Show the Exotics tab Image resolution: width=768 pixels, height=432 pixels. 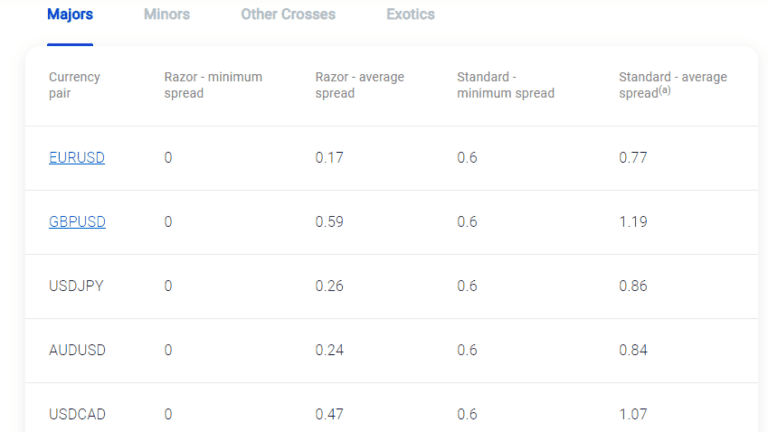410,15
